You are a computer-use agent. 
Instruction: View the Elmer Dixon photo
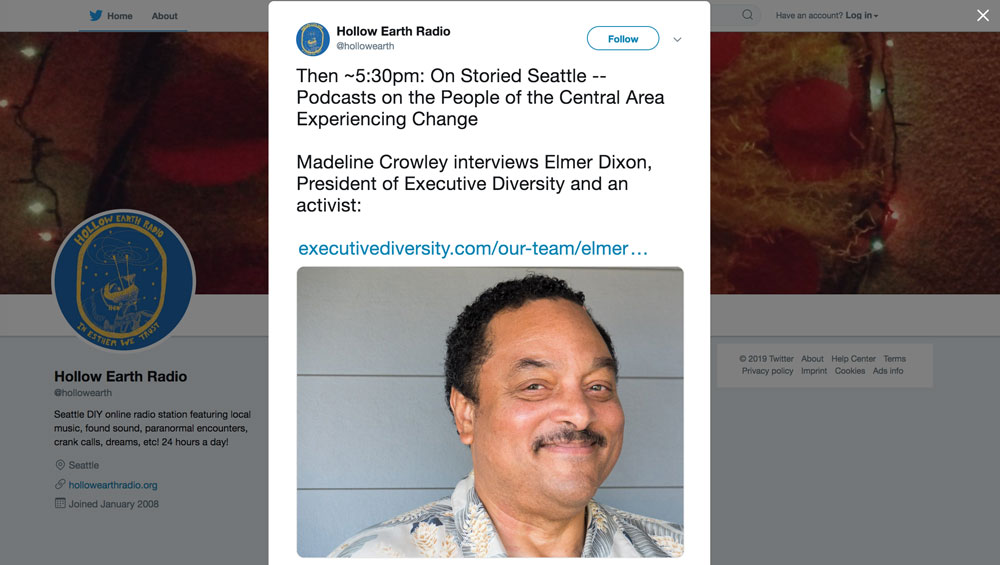click(x=490, y=412)
